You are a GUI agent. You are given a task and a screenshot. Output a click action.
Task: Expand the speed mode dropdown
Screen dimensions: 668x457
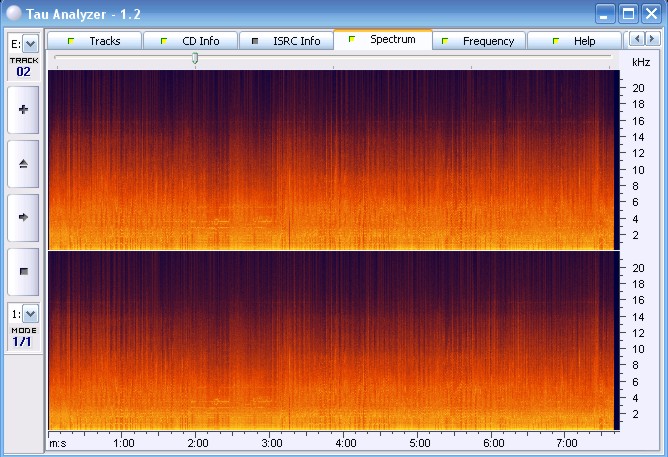(x=23, y=314)
